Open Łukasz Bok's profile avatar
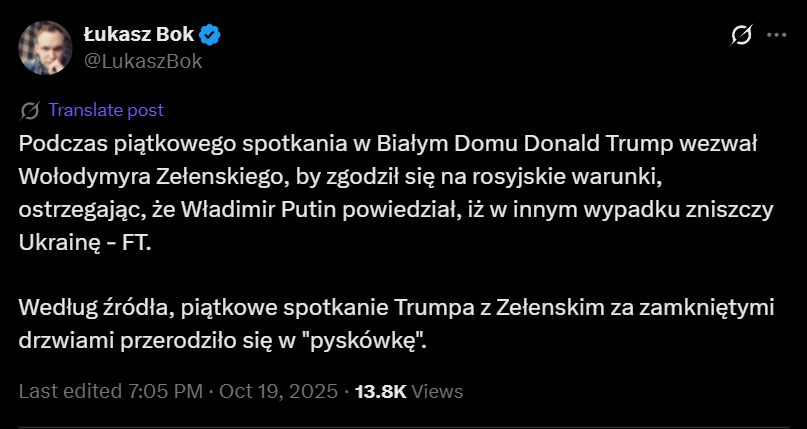The height and width of the screenshot is (429, 807). [x=45, y=47]
